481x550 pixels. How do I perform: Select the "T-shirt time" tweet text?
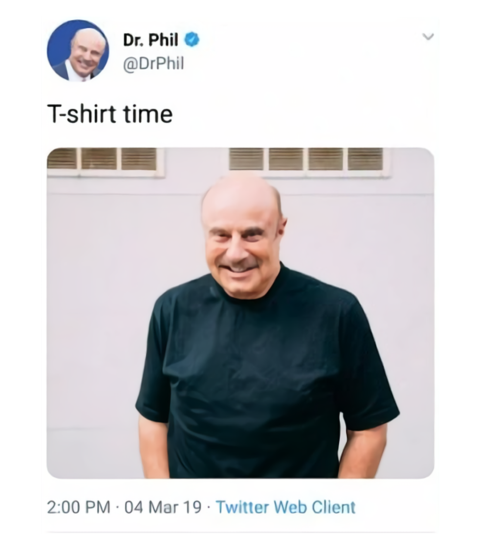click(x=110, y=114)
